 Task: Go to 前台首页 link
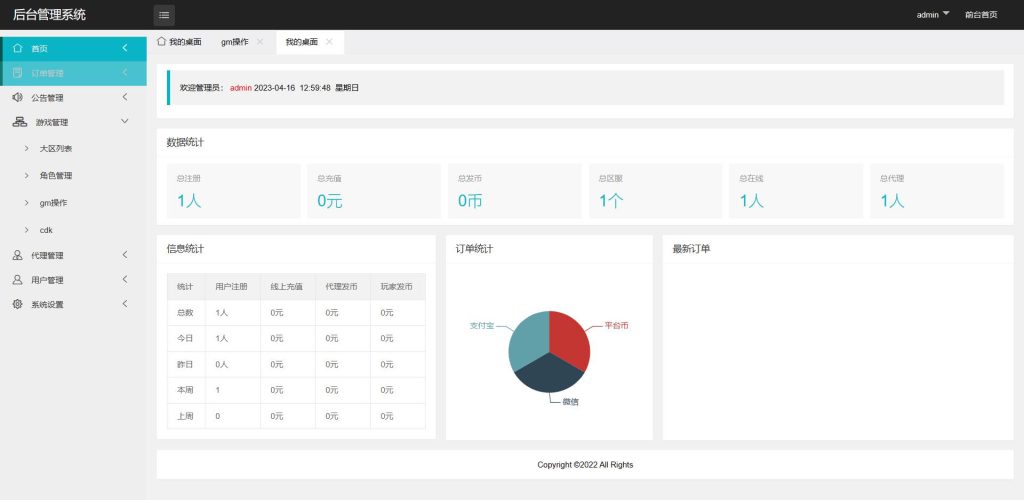[x=980, y=15]
